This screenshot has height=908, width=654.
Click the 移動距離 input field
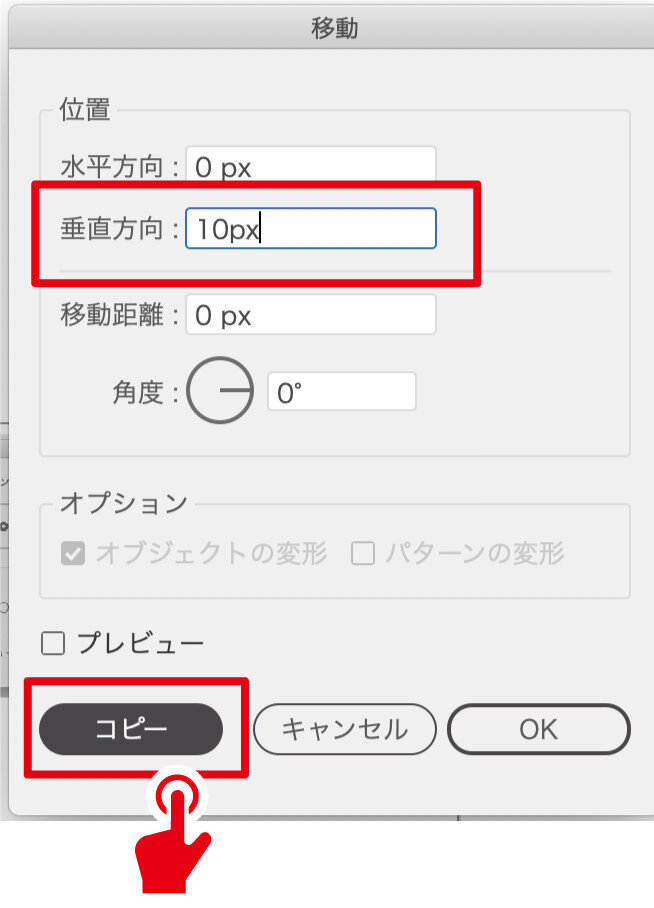pos(311,316)
